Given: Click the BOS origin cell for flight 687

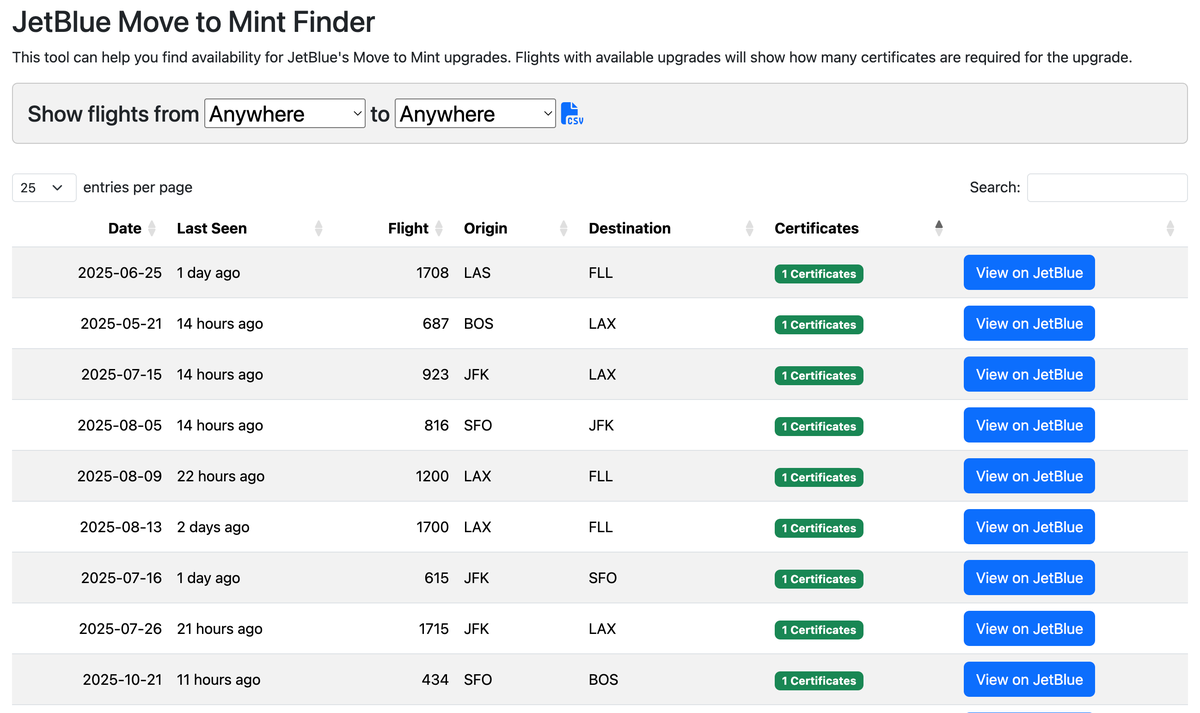Looking at the screenshot, I should [479, 324].
